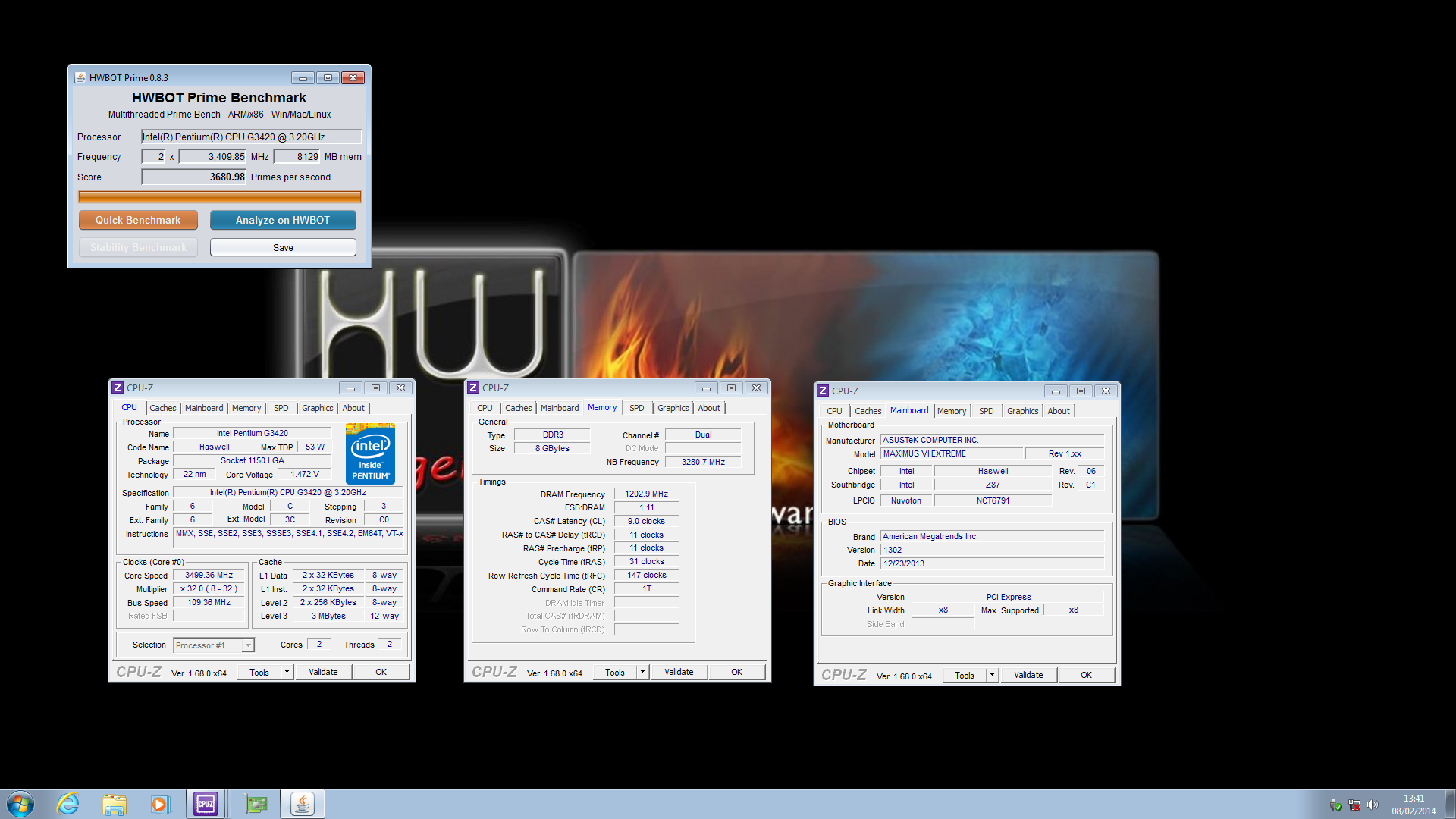
Task: Click Multiplier value x 32.0 ( 8 - 32 )
Action: [x=209, y=588]
